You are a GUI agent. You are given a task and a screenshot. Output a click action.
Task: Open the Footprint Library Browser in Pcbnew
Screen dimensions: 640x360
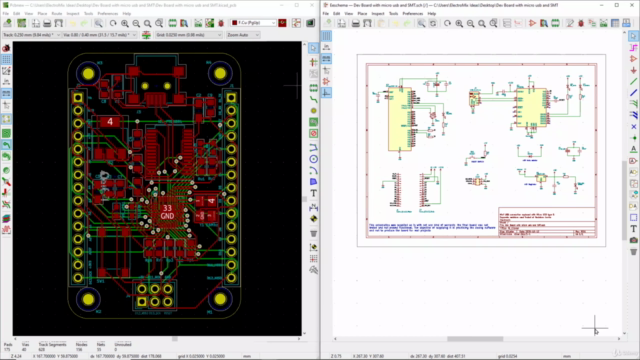click(184, 23)
